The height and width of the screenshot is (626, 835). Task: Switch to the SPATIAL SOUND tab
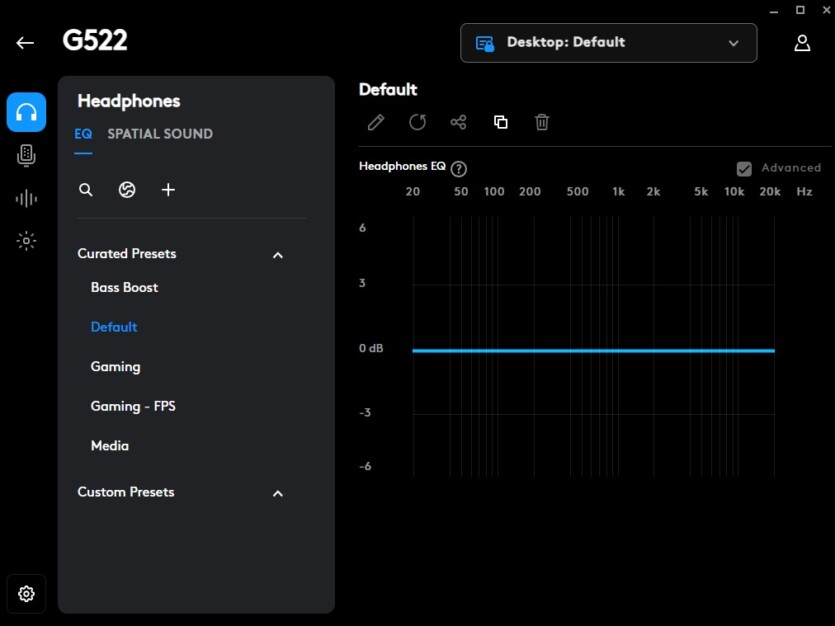coord(160,134)
